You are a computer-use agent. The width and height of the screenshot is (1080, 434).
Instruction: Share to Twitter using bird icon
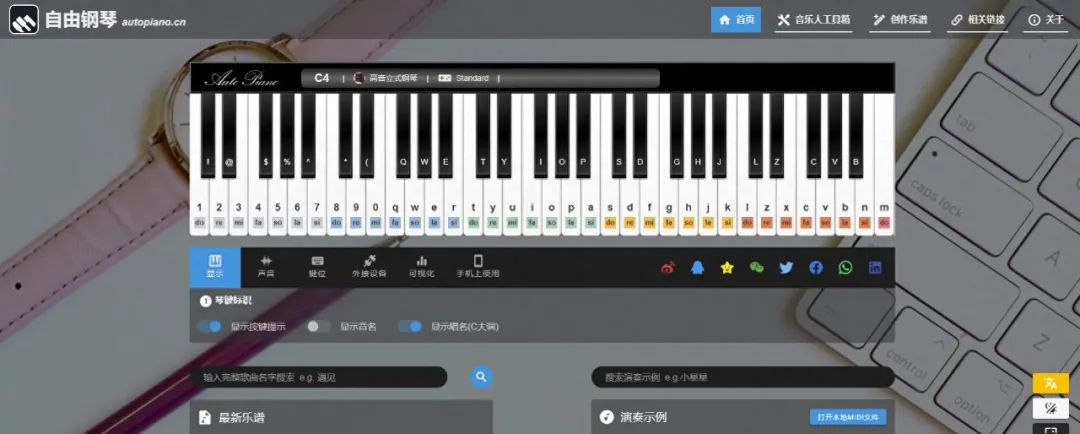786,268
